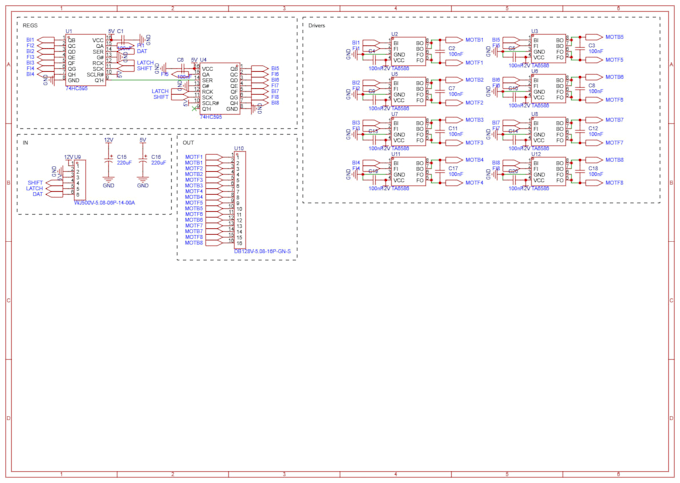Click the MOTB5 net port beside U3
Screen dimensions: 680x483
(594, 37)
